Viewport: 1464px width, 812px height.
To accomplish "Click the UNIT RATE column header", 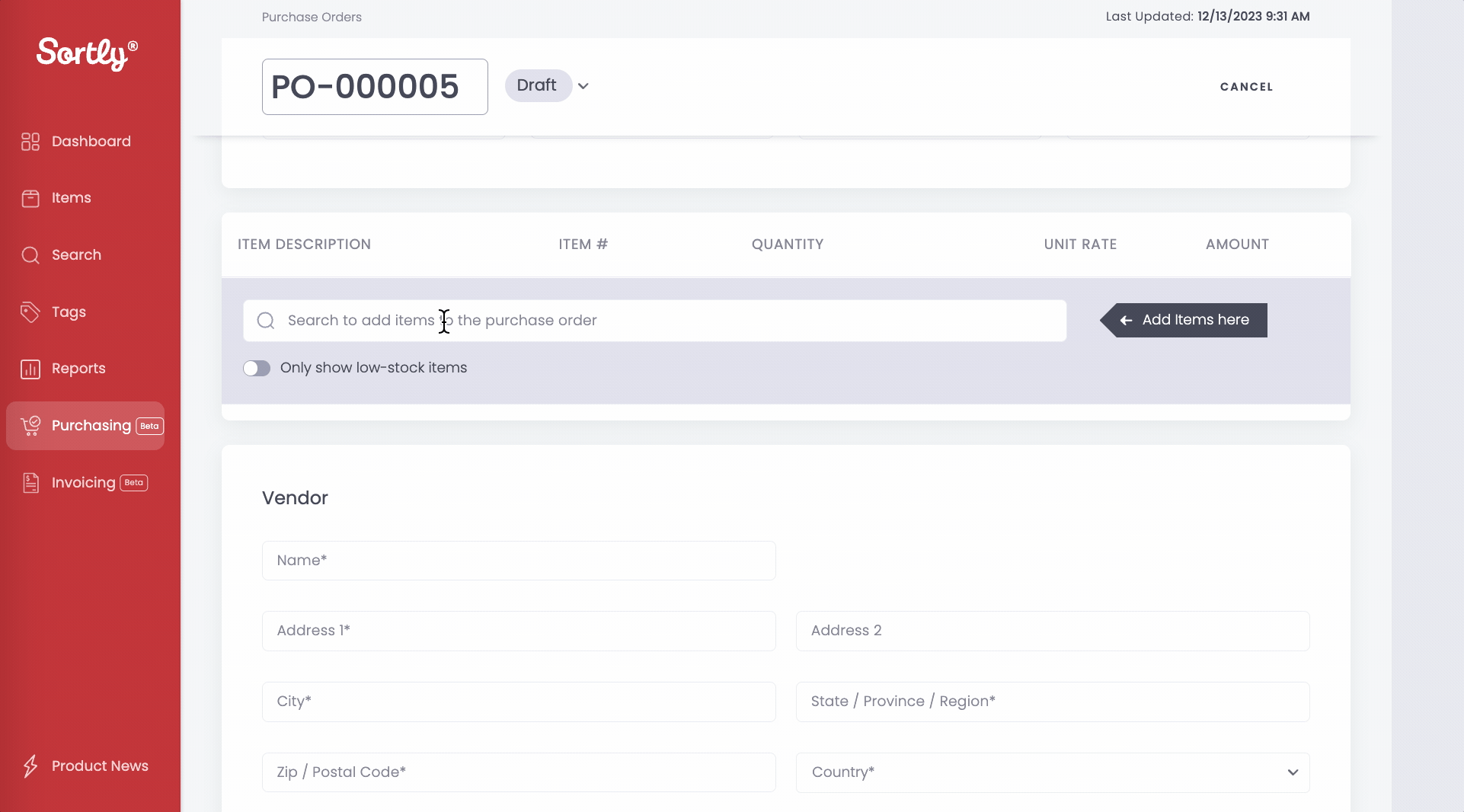I will [1080, 245].
